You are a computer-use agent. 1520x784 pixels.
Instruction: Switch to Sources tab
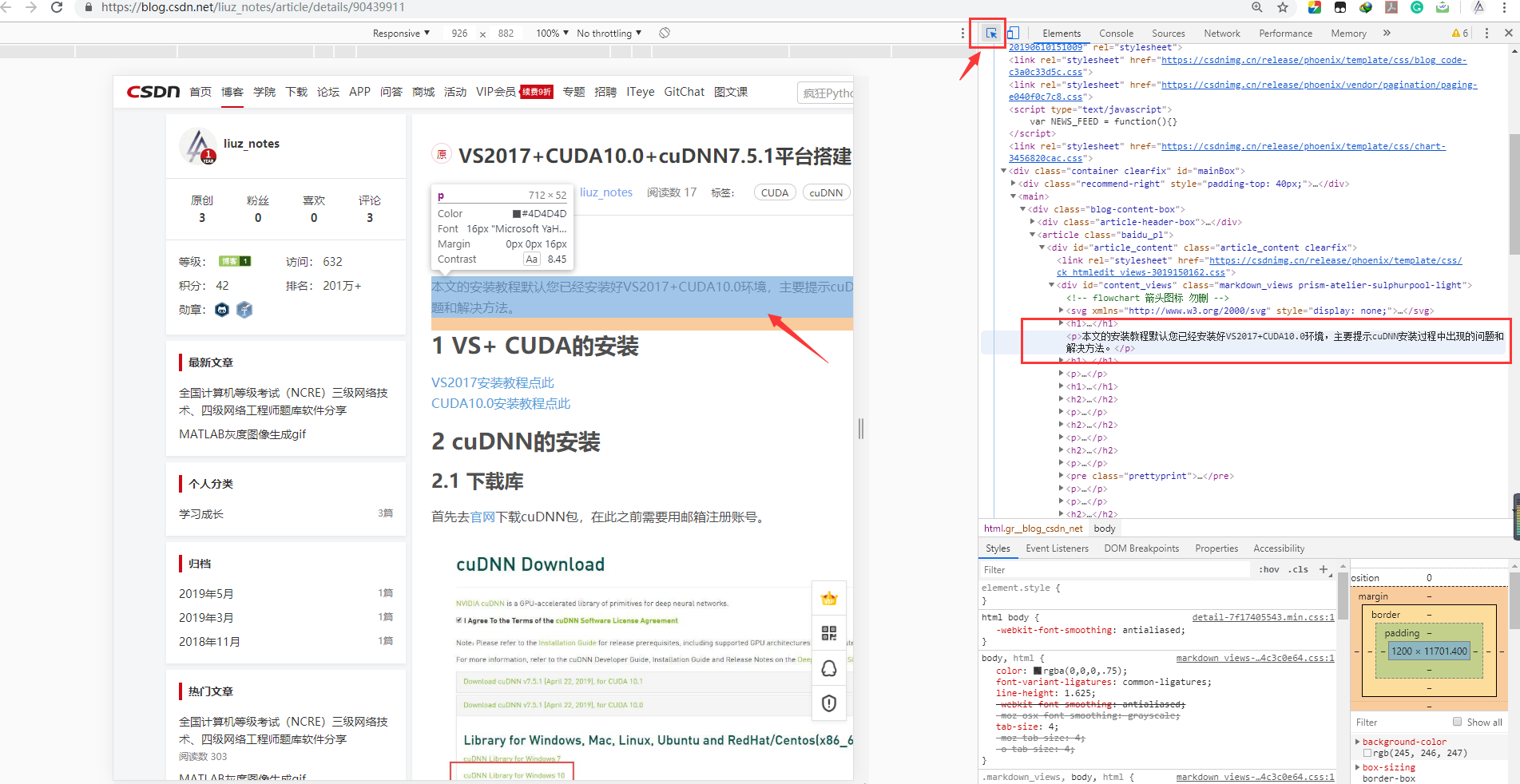pyautogui.click(x=1168, y=34)
